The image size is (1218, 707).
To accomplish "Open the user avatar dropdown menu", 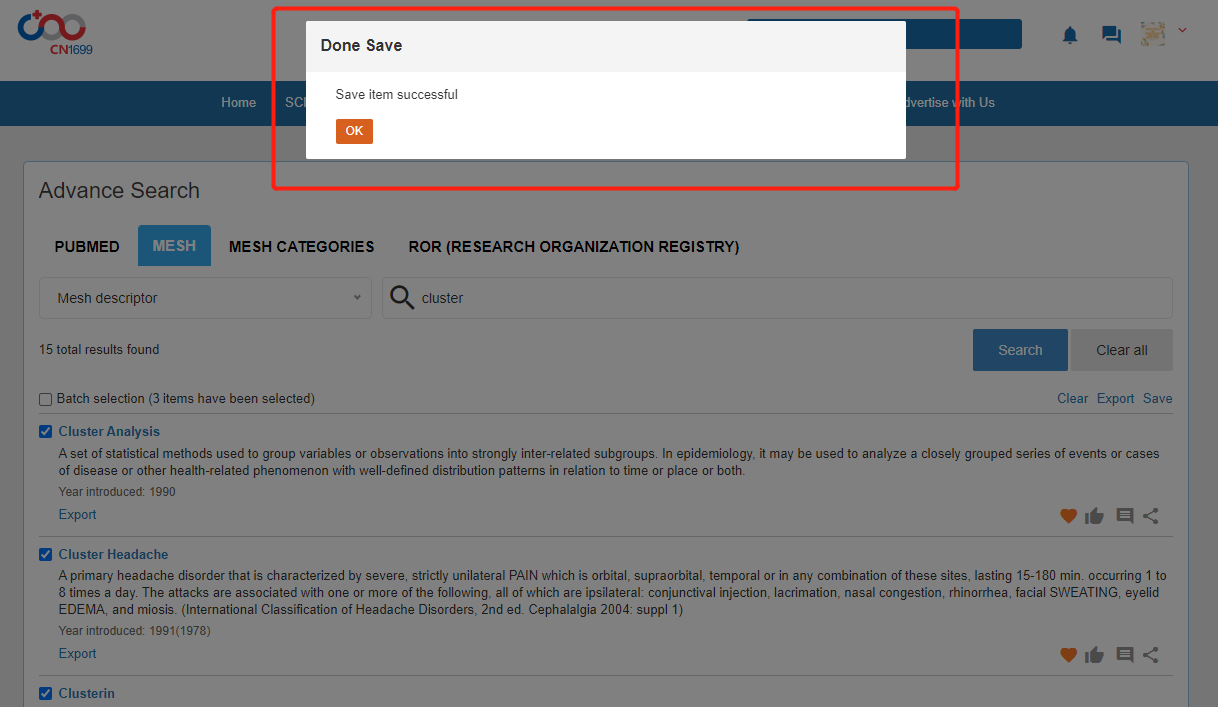I will [1164, 33].
